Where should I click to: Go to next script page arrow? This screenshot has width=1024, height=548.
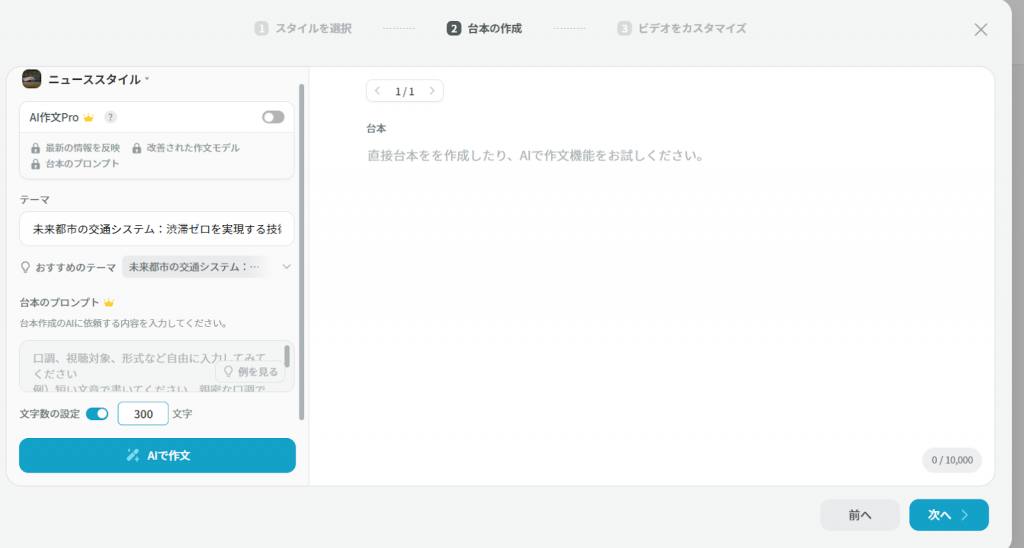coord(431,91)
